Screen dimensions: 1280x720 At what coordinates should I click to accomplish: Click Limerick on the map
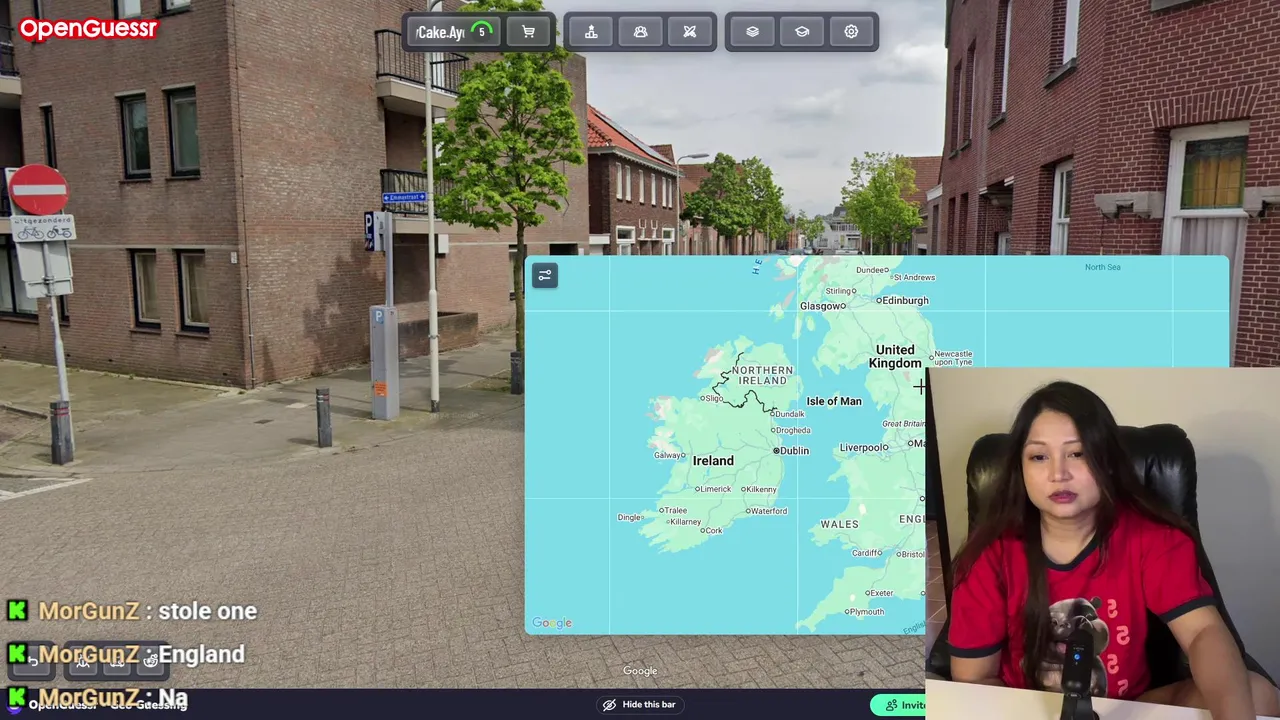point(714,489)
